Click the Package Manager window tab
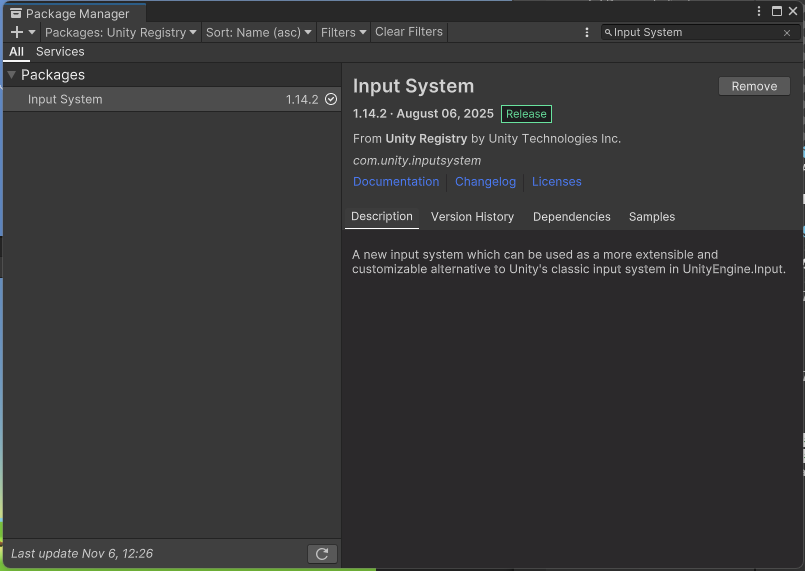 (74, 13)
